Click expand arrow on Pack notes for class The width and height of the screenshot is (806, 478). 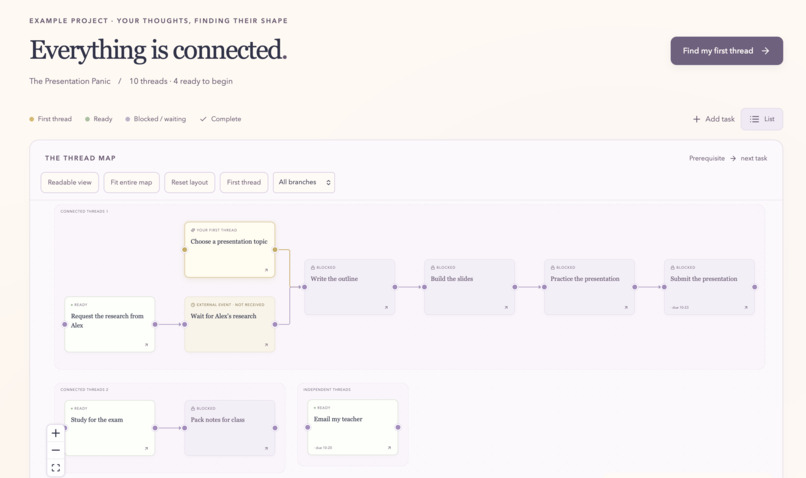[266, 448]
